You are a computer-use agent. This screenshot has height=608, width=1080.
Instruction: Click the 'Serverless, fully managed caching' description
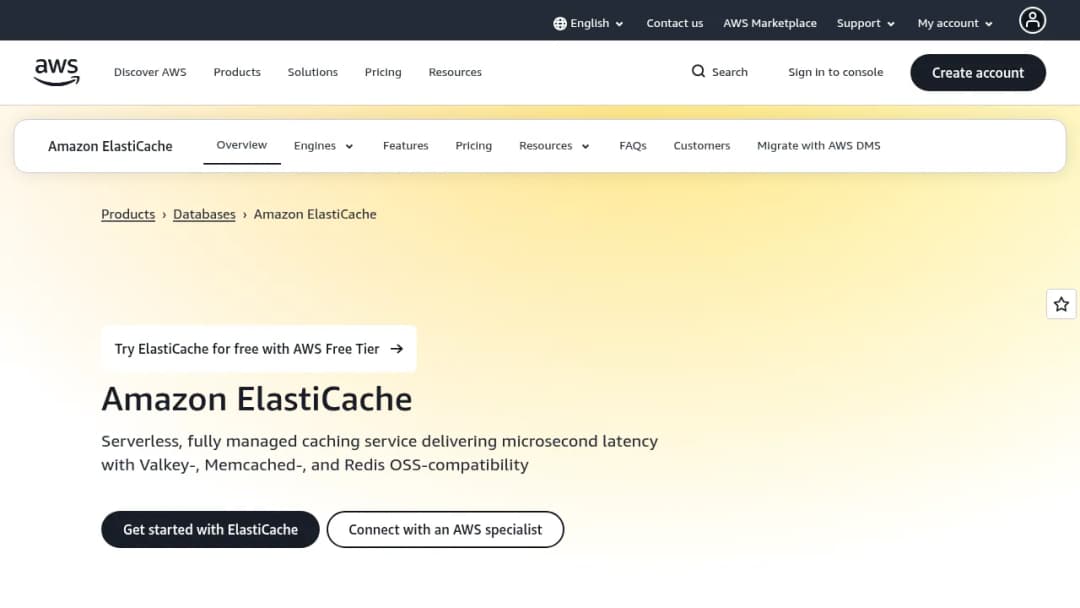pyautogui.click(x=380, y=453)
